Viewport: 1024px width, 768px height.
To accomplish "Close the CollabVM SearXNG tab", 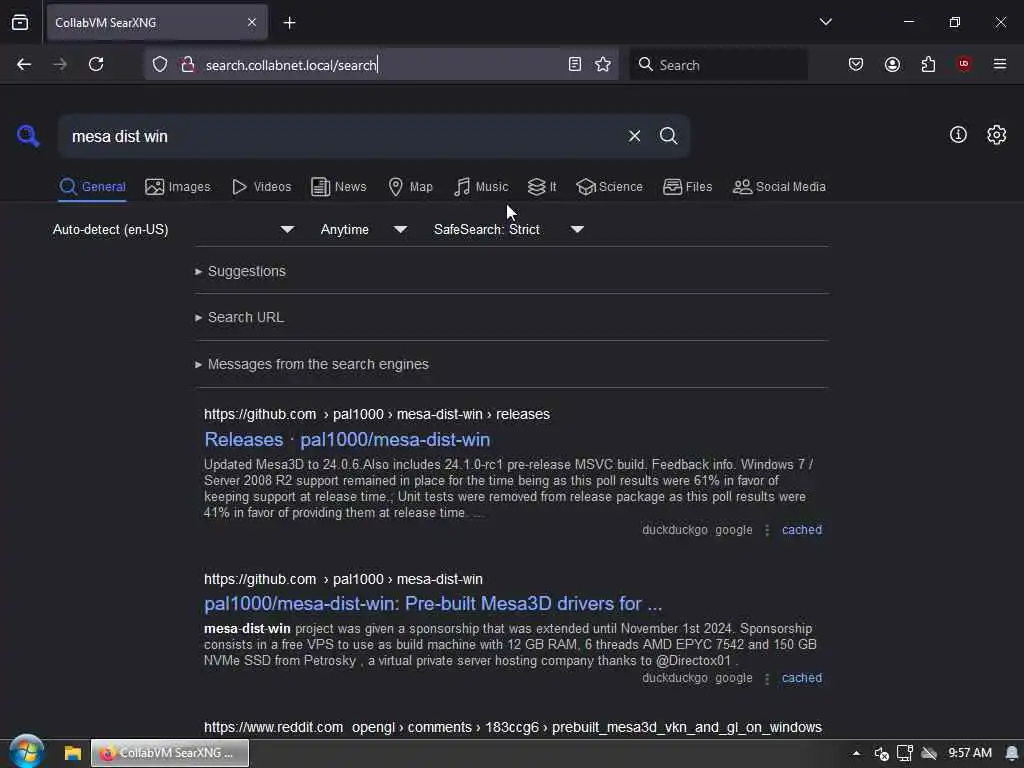I will pos(251,22).
